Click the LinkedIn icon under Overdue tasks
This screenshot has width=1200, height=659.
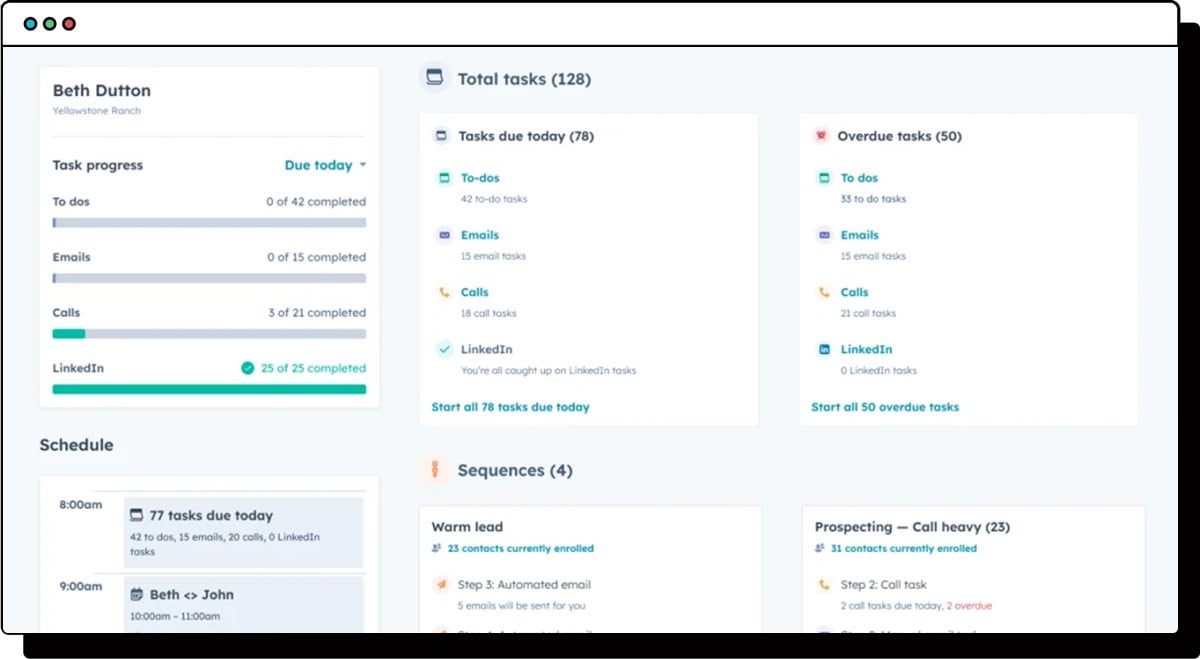coord(824,349)
